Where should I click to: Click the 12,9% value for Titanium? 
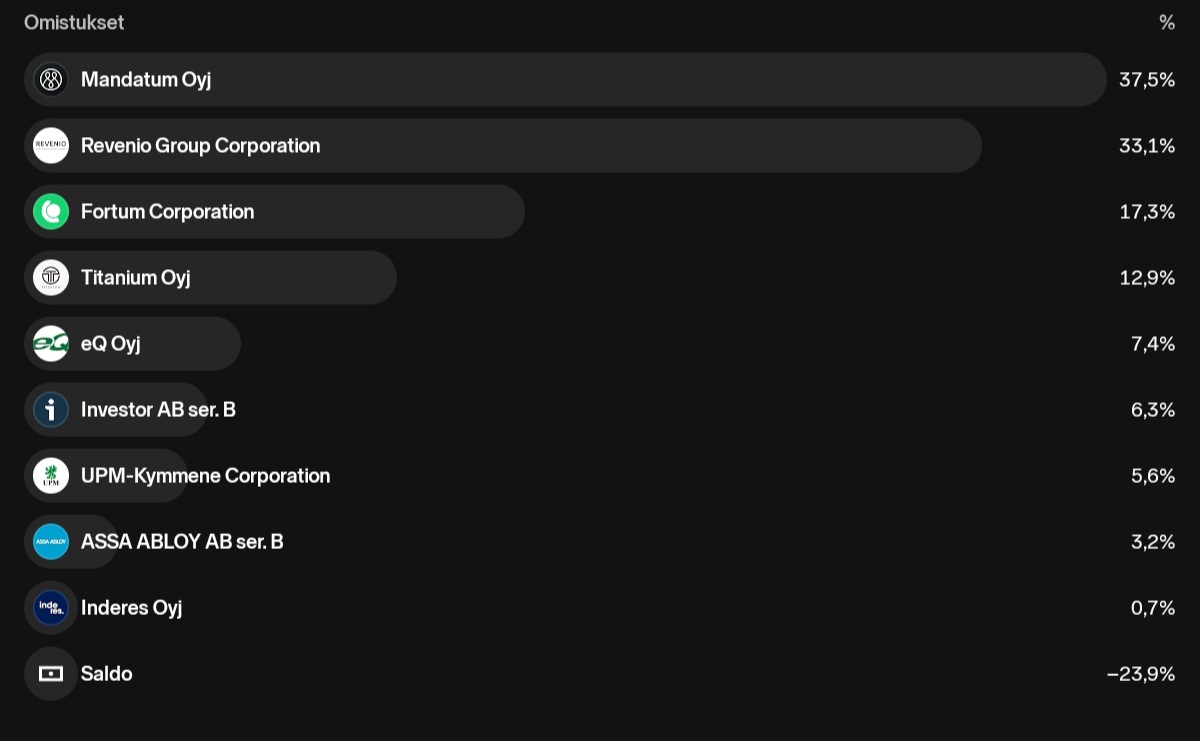[x=1146, y=278]
